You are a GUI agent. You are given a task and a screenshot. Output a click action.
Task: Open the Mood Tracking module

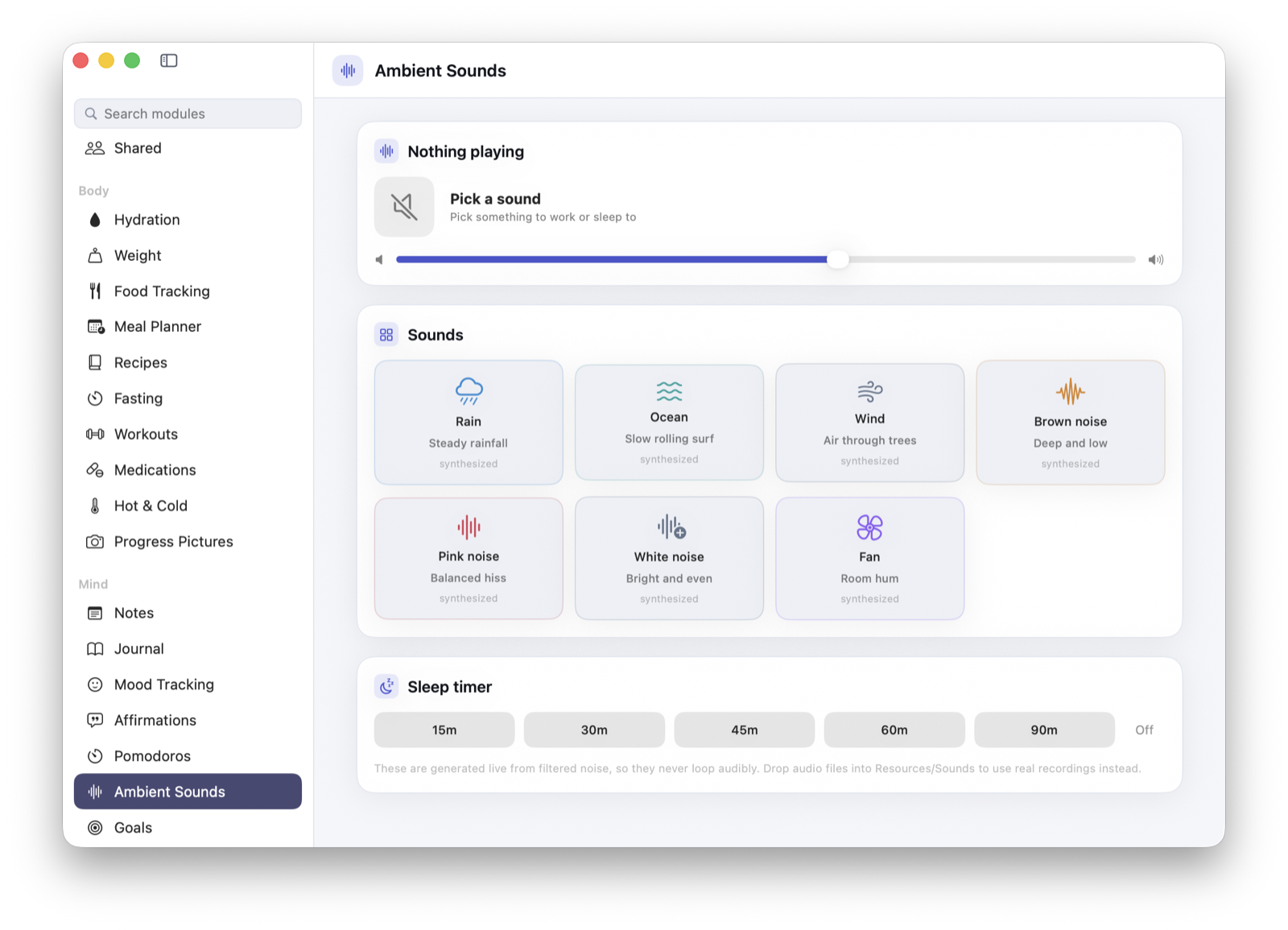[x=188, y=684]
